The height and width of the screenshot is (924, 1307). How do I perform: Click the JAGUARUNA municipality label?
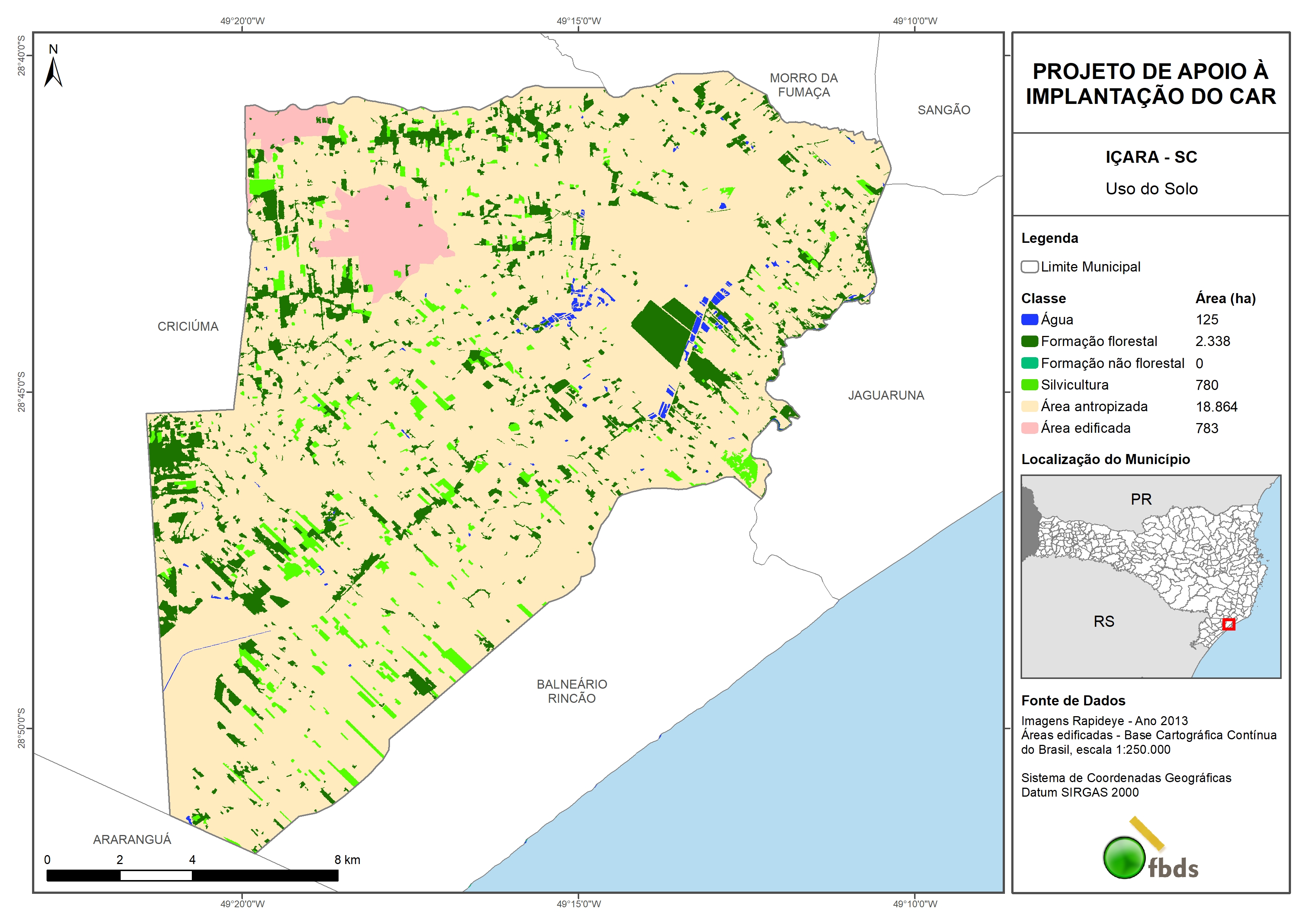(x=886, y=395)
